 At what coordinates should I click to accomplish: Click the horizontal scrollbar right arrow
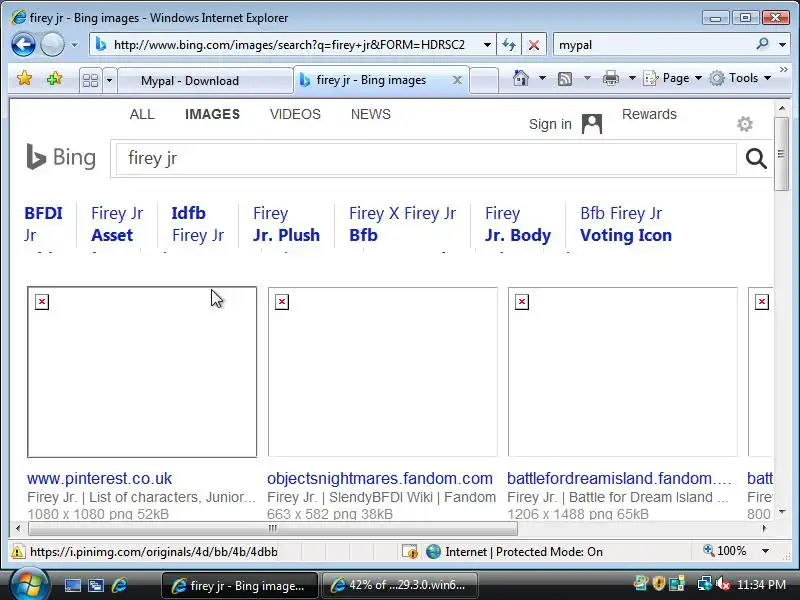click(x=764, y=529)
